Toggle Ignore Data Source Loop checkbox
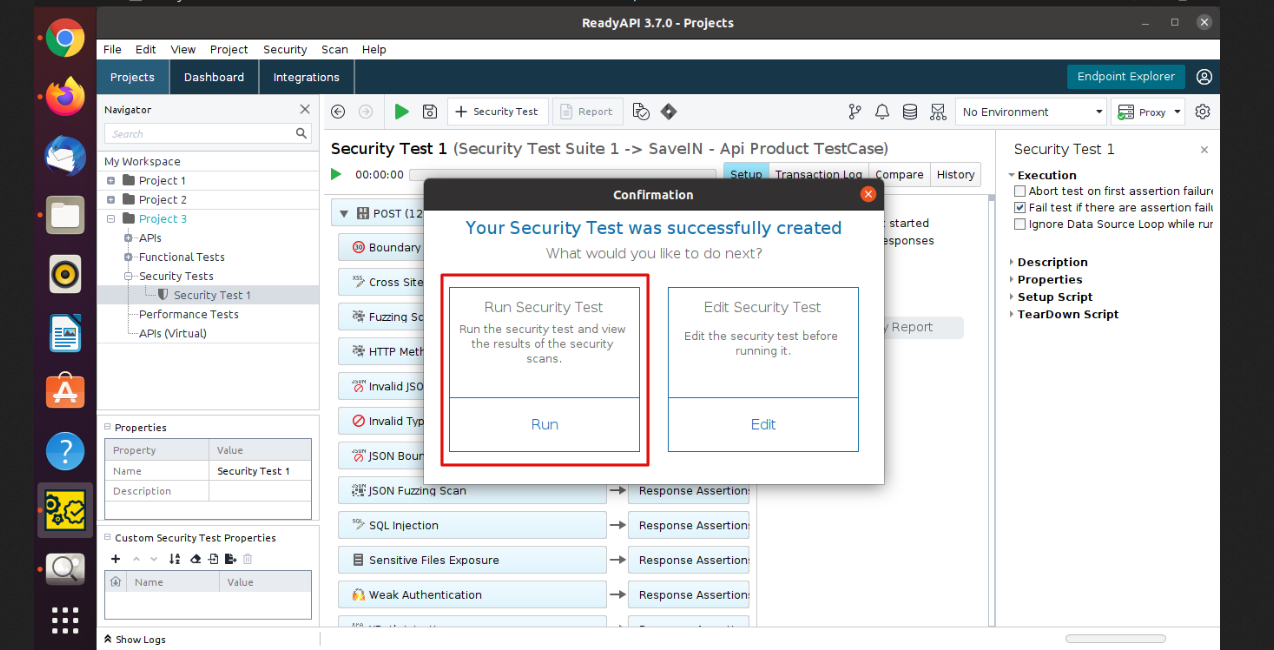The height and width of the screenshot is (650, 1274). pyautogui.click(x=1020, y=225)
